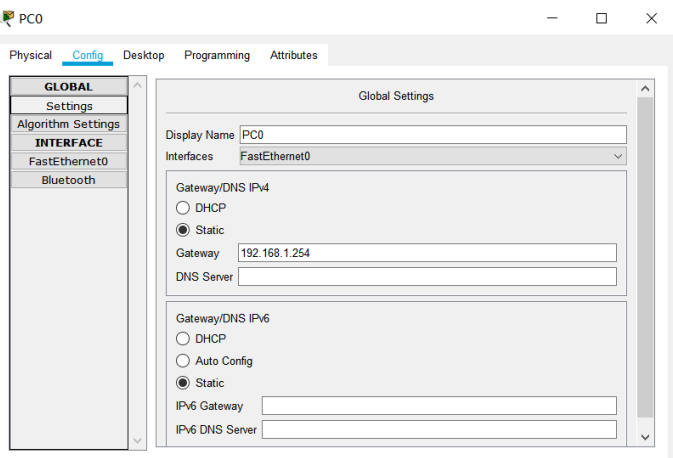Click the IPv6 Gateway field

(439, 406)
